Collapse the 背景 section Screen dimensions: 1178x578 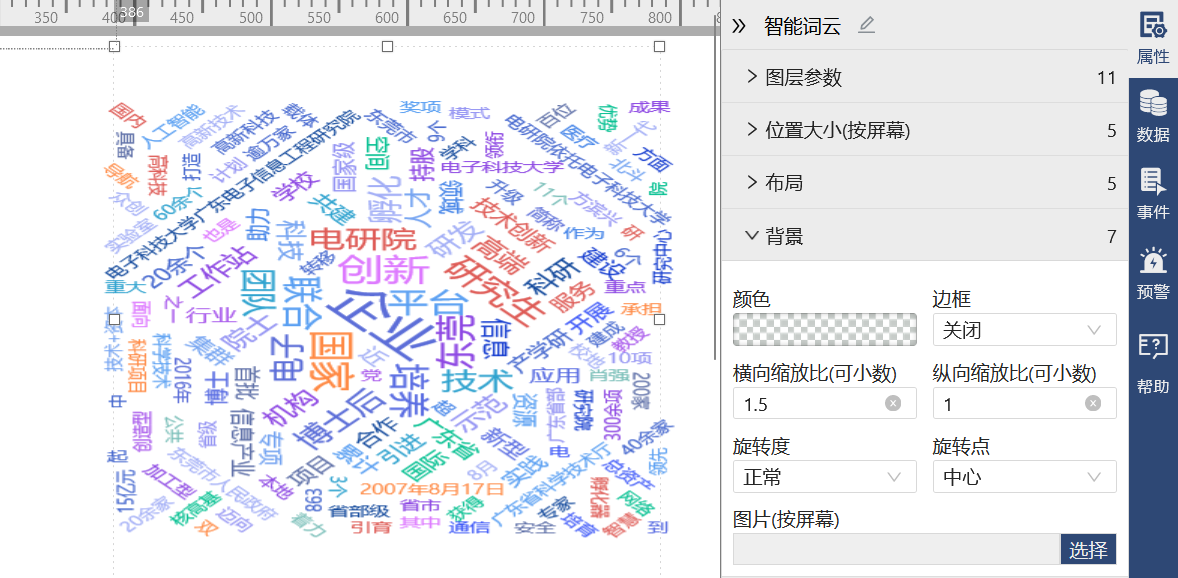click(x=924, y=236)
